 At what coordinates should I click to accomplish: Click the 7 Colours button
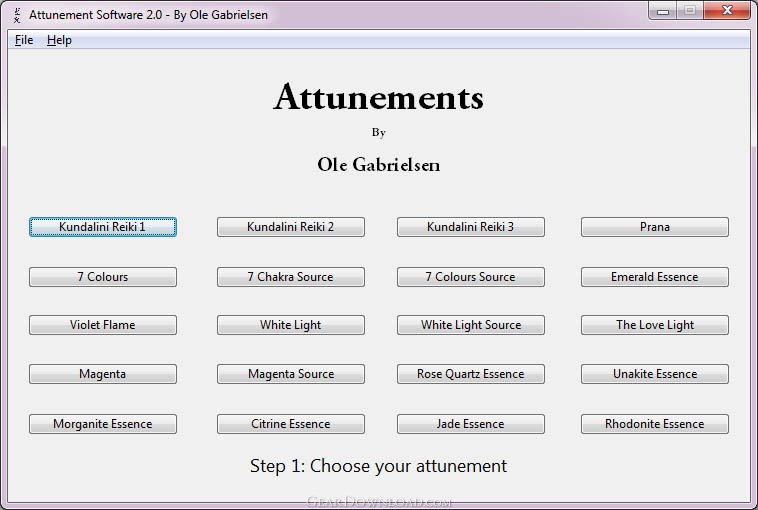pyautogui.click(x=103, y=277)
